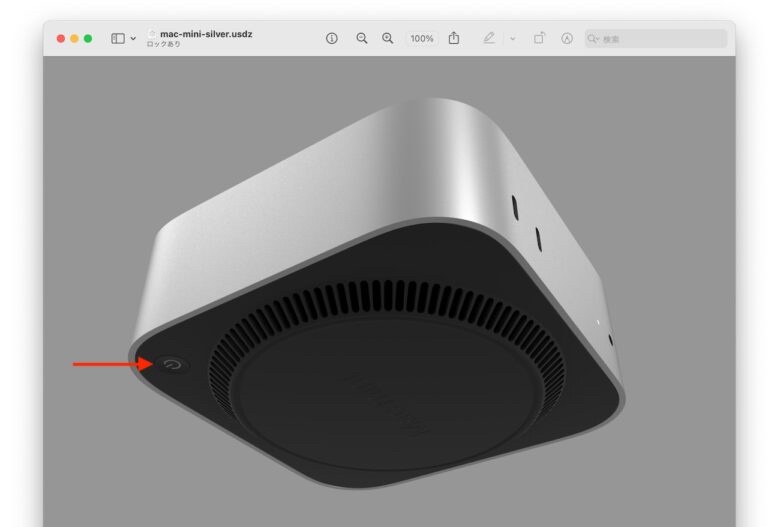
Task: Expand the sidebar view options chevron
Action: coord(133,38)
